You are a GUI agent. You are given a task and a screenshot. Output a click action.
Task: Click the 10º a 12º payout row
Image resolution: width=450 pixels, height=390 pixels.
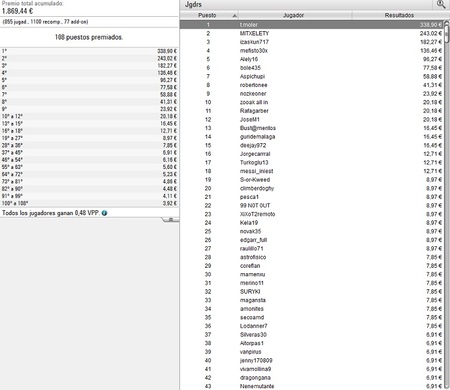tap(89, 116)
